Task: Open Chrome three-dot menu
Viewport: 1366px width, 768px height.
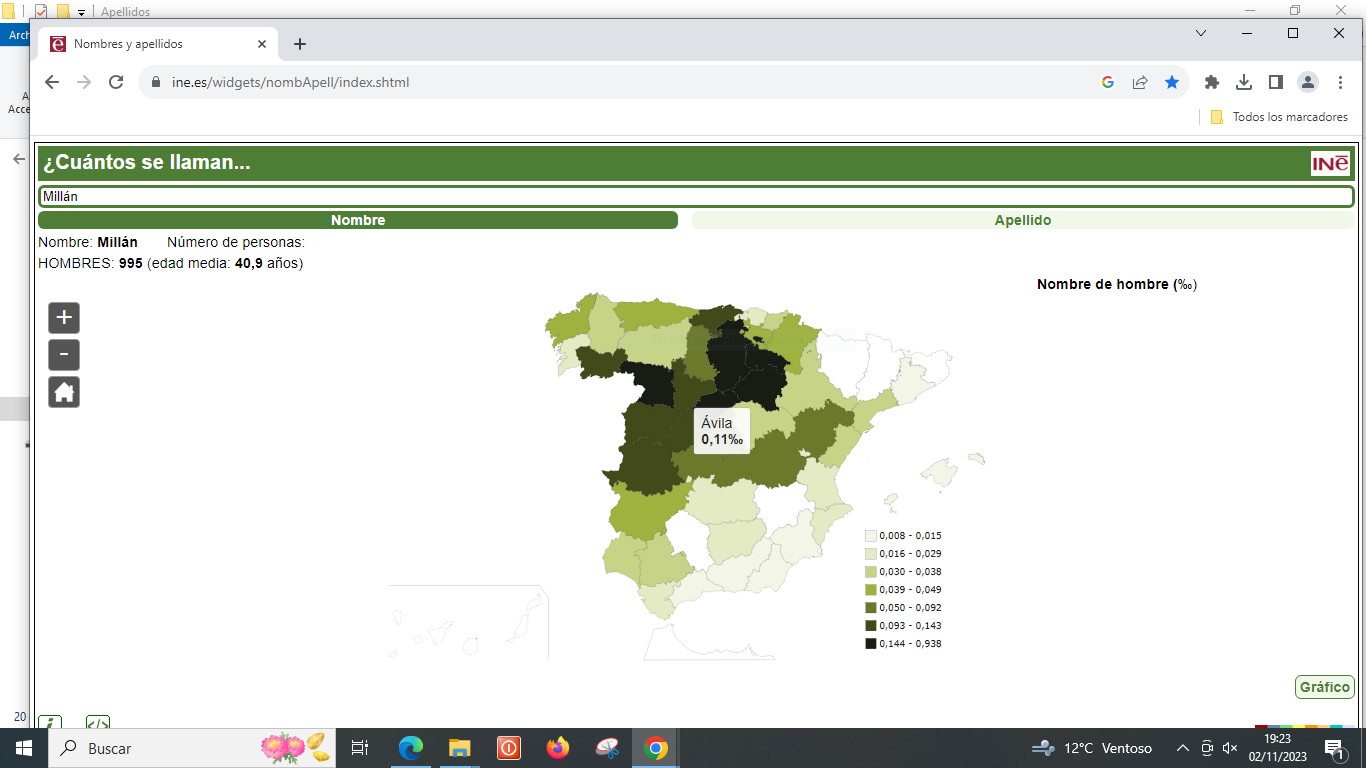Action: tap(1340, 82)
